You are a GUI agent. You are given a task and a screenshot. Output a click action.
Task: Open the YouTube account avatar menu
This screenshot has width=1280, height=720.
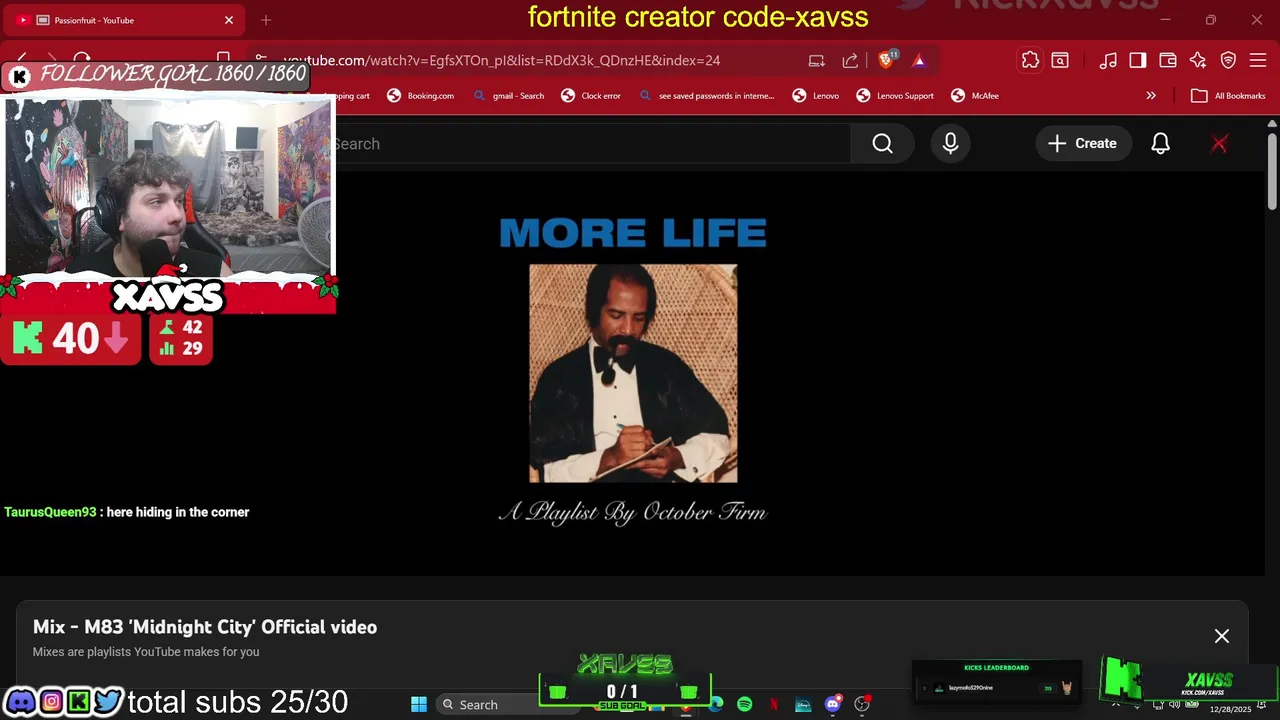click(1219, 144)
